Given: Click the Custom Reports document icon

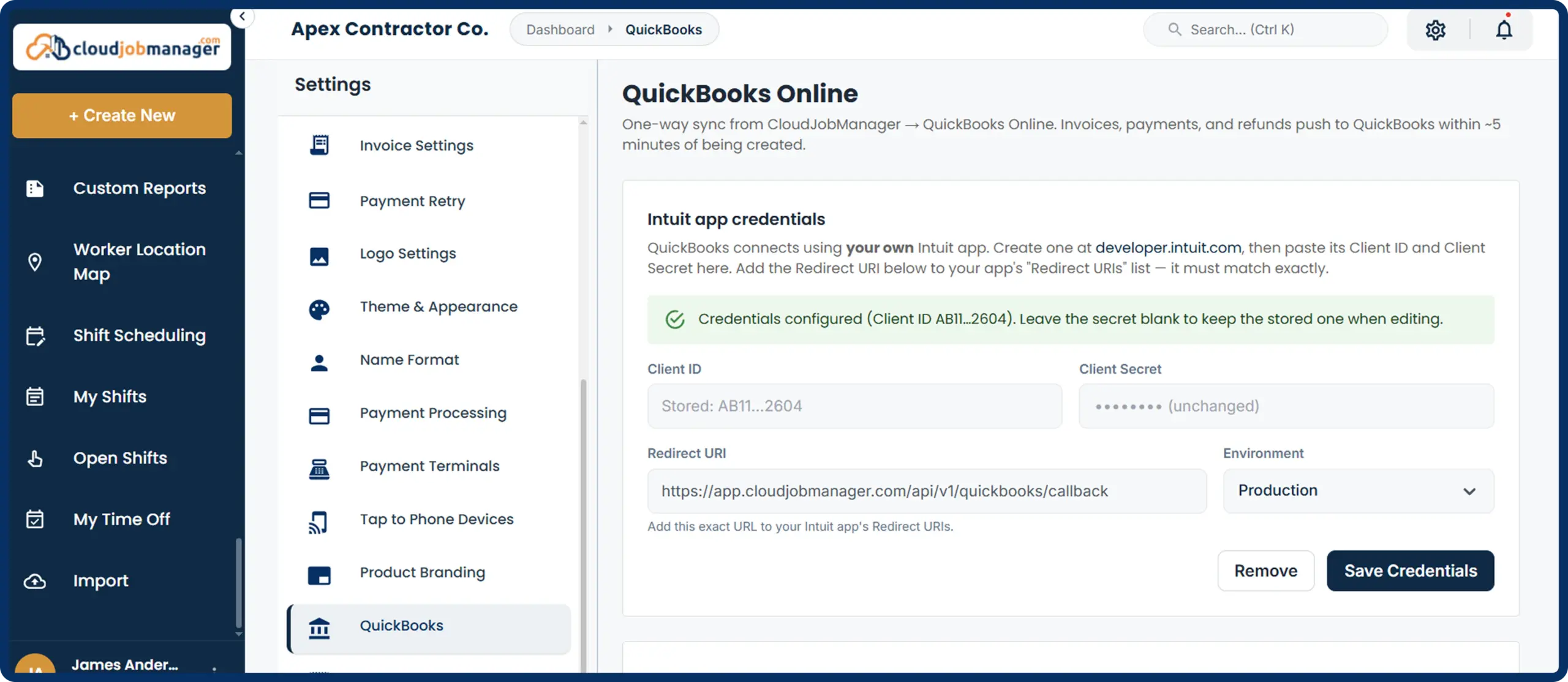Looking at the screenshot, I should 35,188.
